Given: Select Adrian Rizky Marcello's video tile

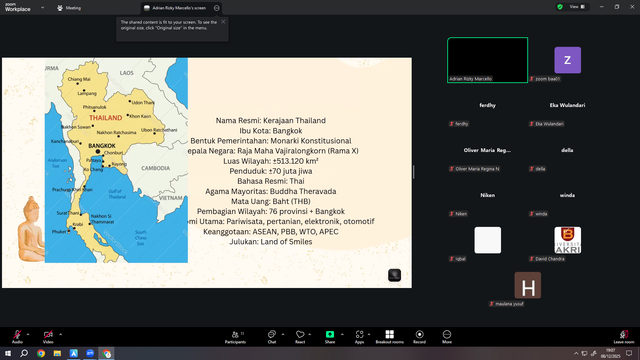Looking at the screenshot, I should click(x=487, y=60).
